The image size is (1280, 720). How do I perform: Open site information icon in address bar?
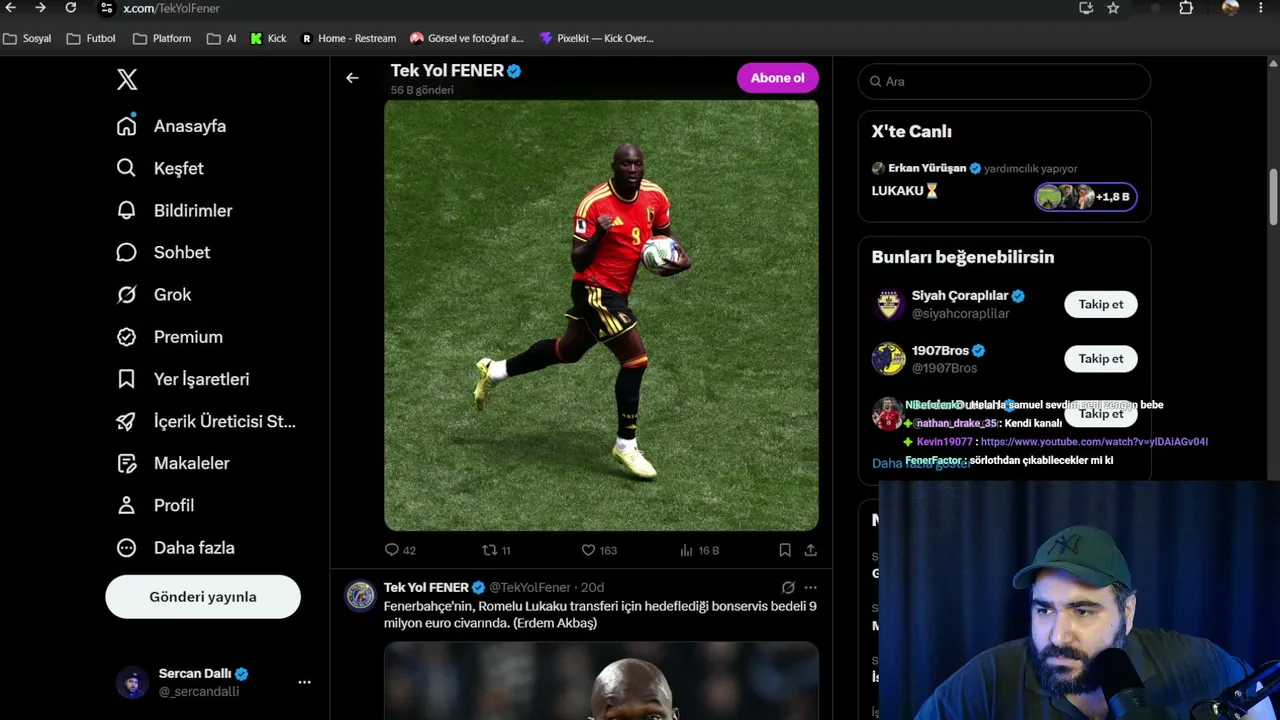107,8
